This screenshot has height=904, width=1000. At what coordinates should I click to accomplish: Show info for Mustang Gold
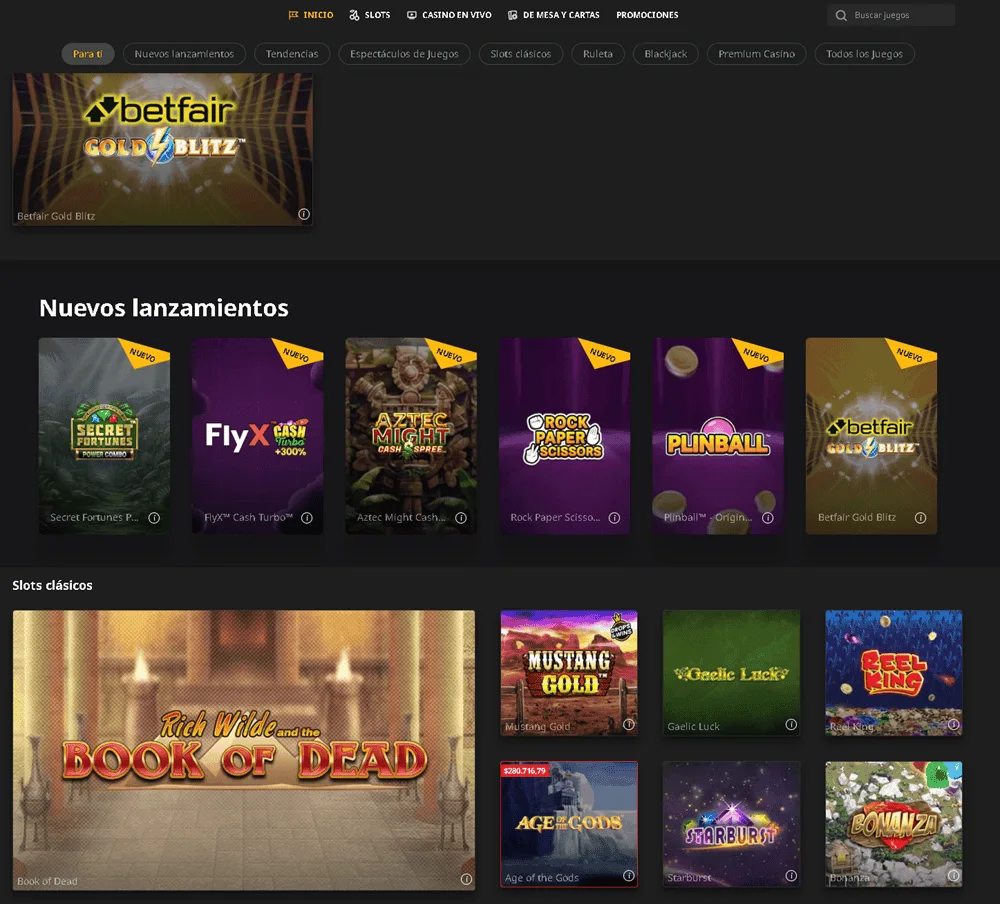(628, 724)
